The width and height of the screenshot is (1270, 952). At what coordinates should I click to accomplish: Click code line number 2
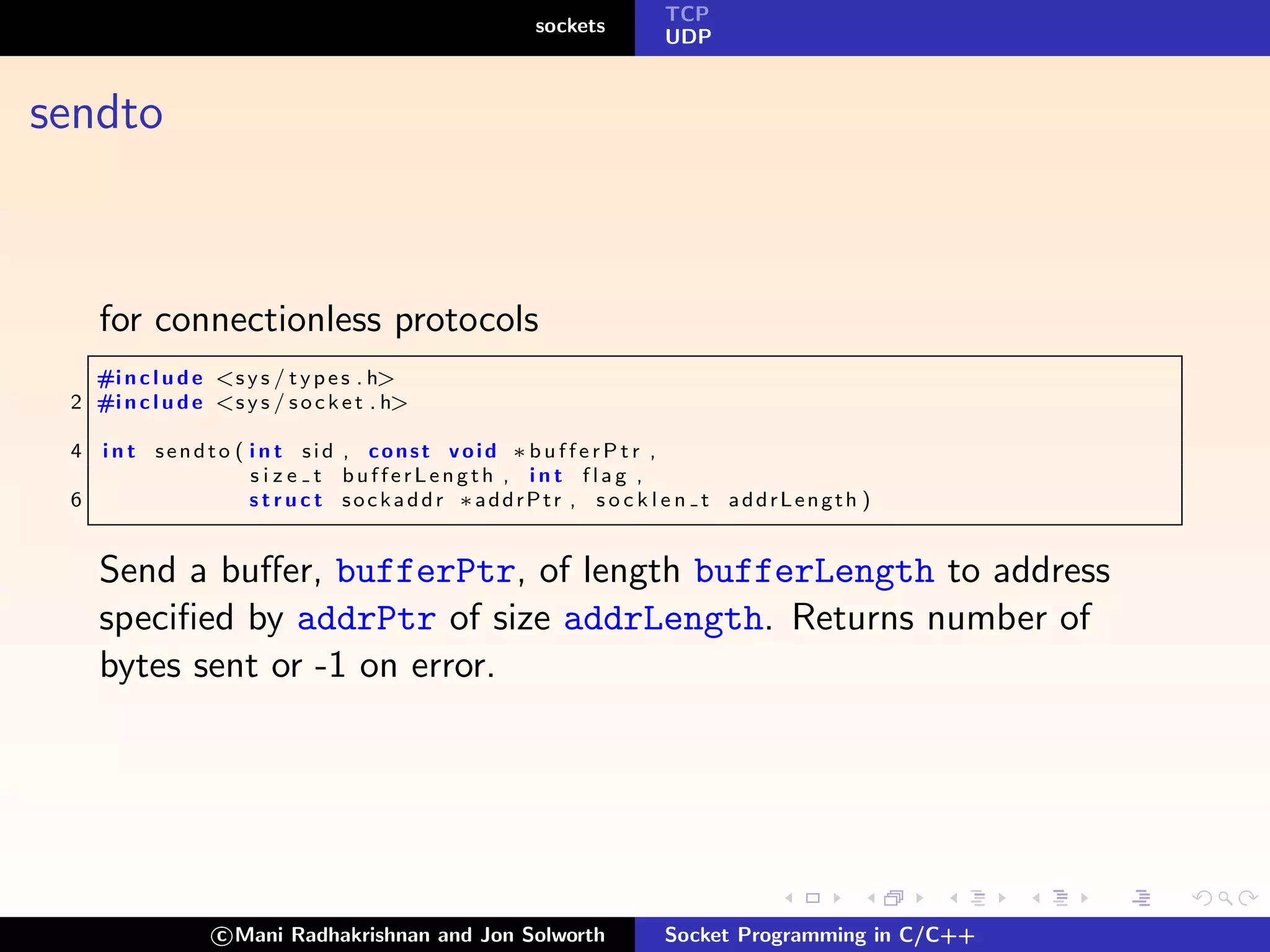coord(76,402)
